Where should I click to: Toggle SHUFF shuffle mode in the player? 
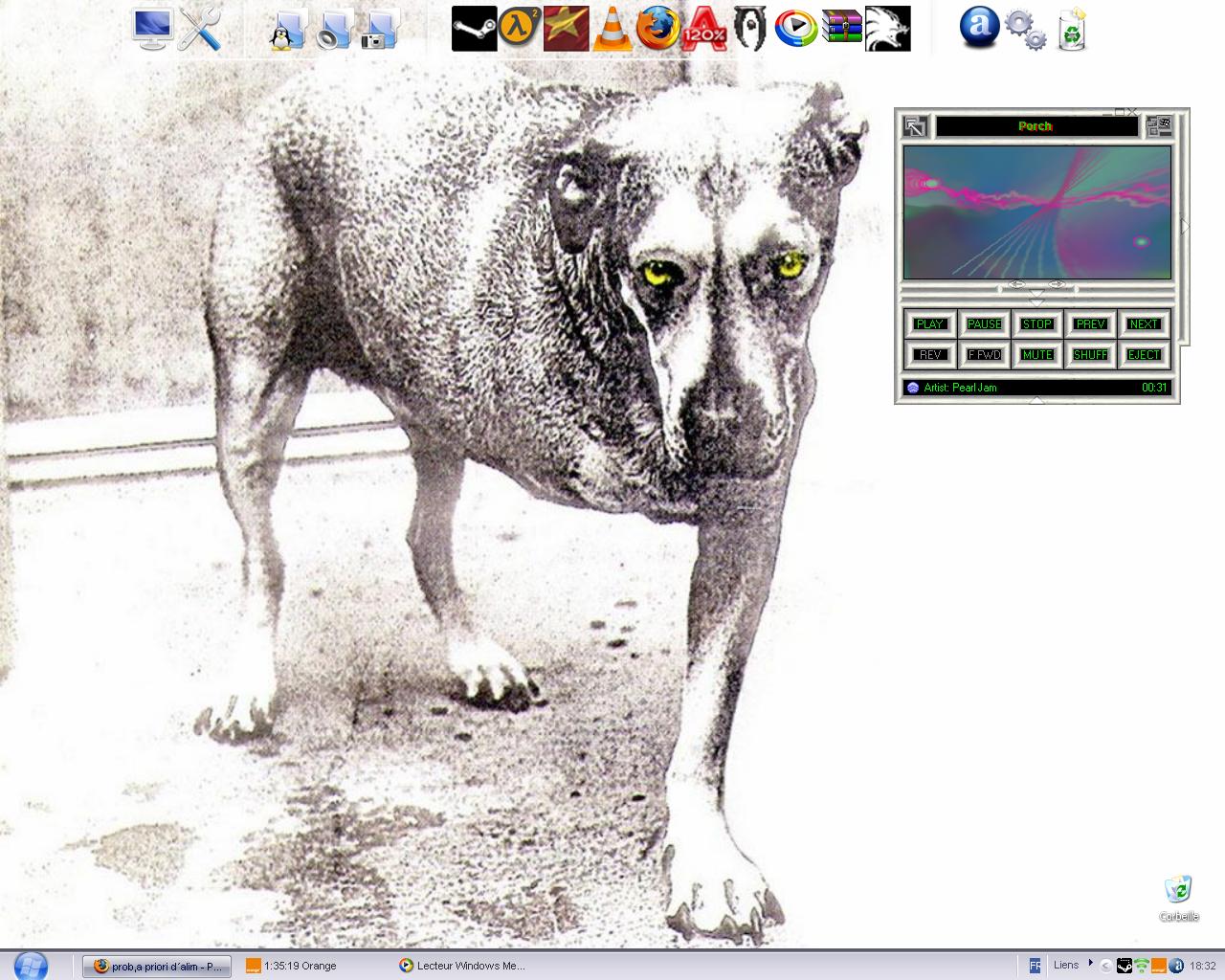pos(1090,355)
